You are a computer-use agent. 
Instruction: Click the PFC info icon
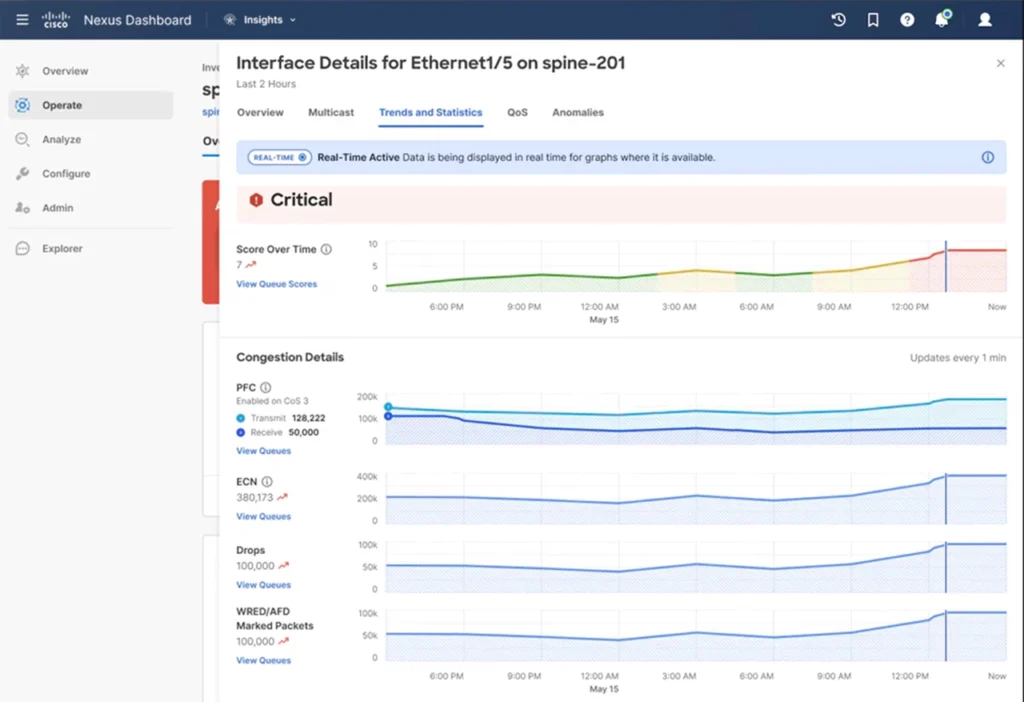[265, 387]
